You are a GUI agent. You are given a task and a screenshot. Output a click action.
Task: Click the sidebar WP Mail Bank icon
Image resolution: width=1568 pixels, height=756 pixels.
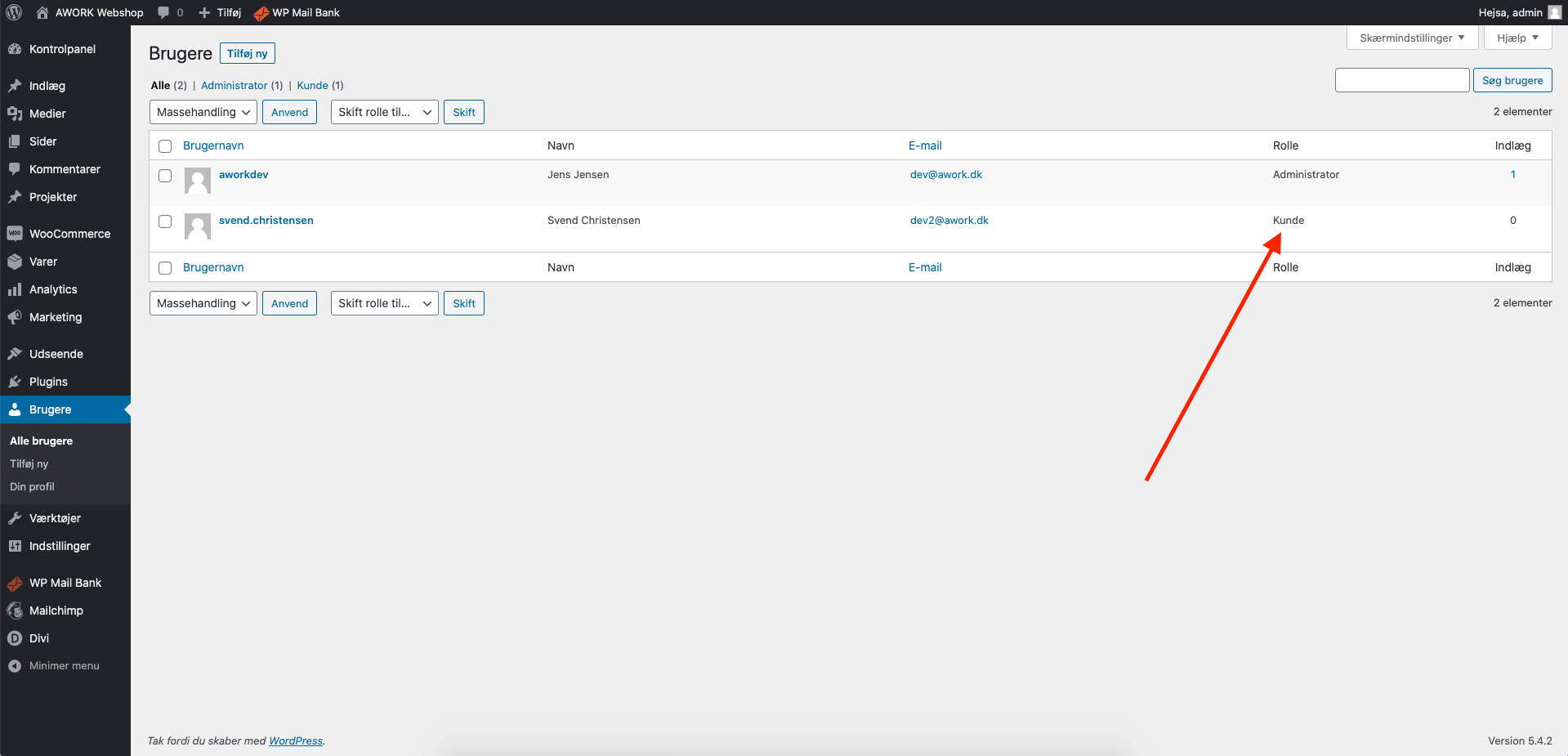[x=15, y=584]
